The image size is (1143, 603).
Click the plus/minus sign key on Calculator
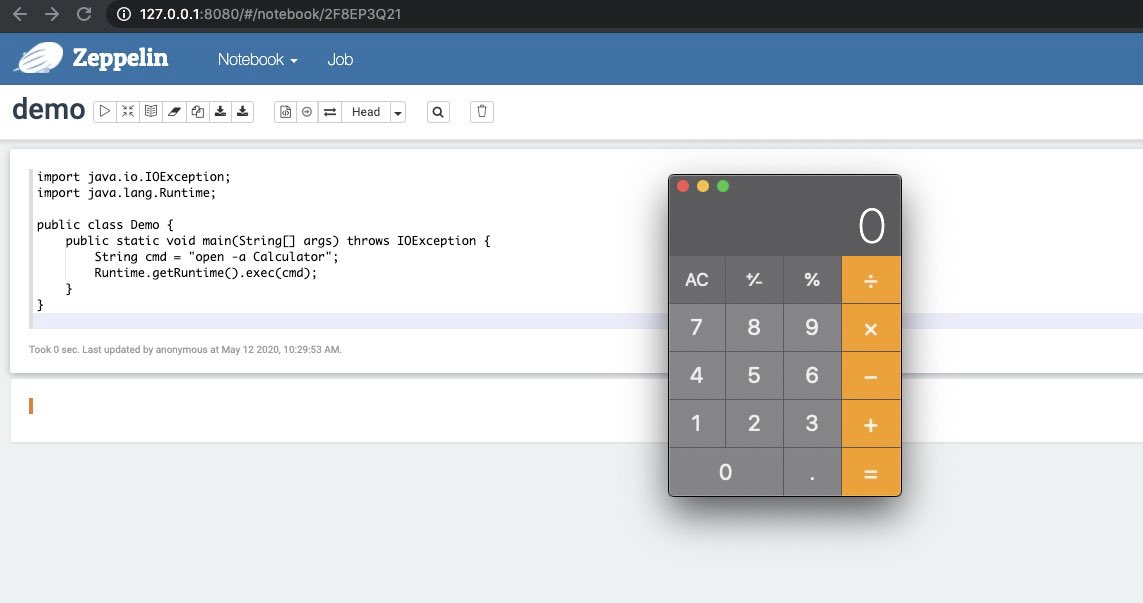pyautogui.click(x=754, y=279)
